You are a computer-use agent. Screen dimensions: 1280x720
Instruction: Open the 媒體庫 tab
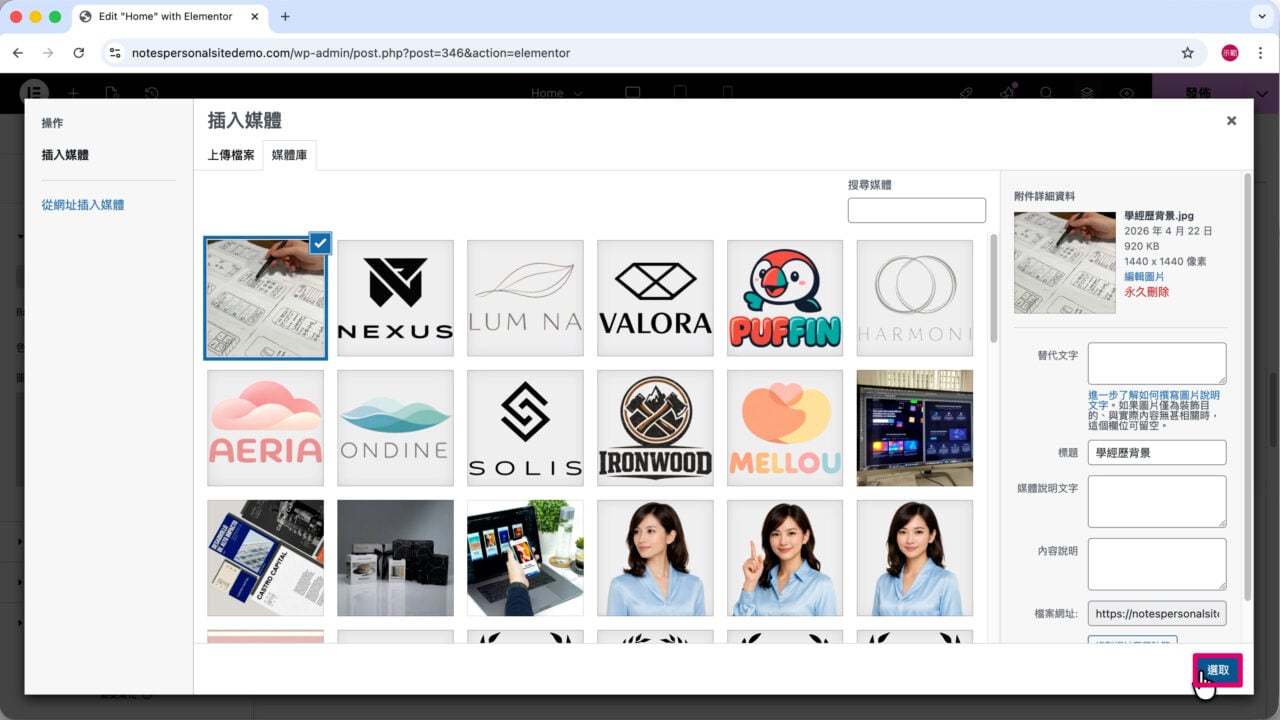tap(289, 155)
